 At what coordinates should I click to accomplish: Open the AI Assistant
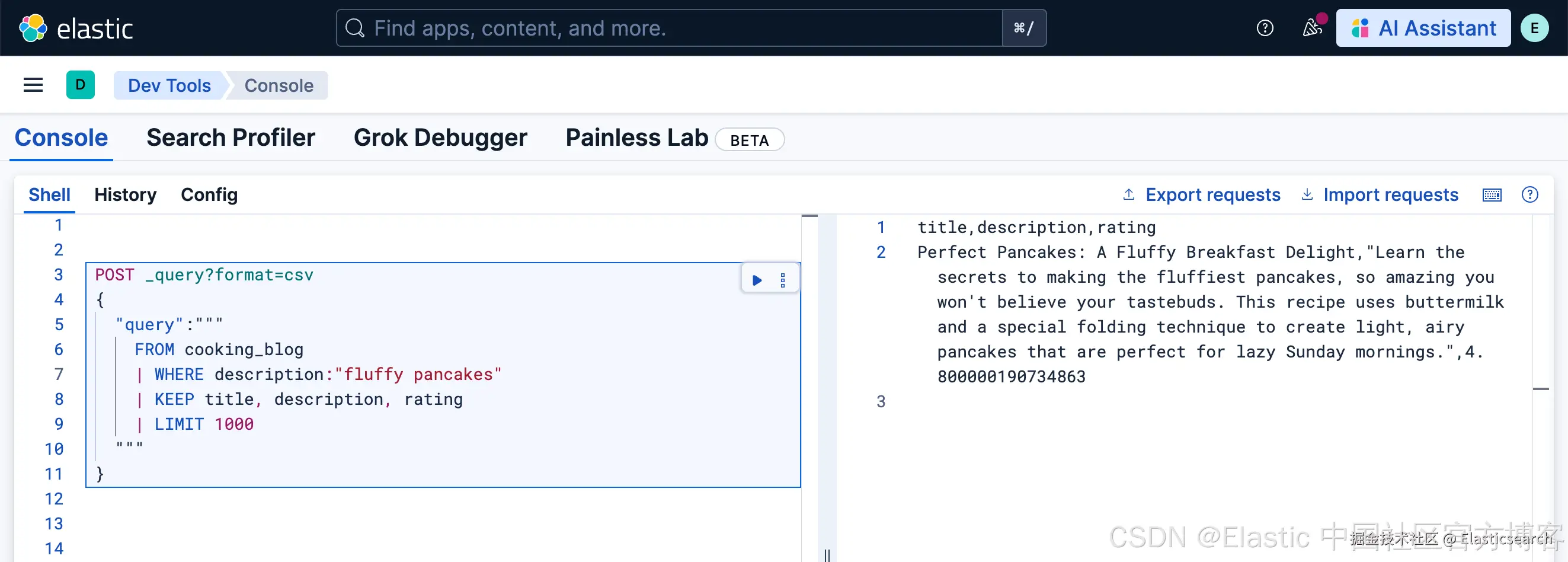pos(1423,28)
